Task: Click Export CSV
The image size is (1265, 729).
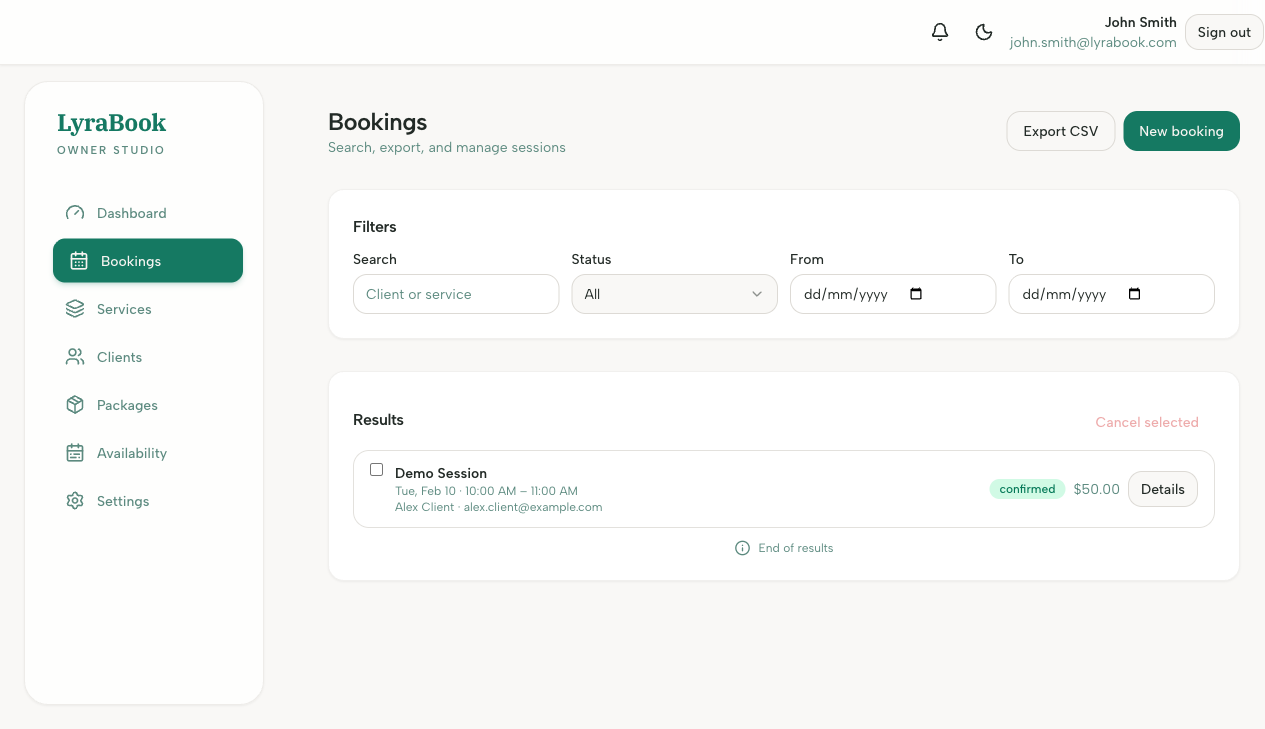Action: click(x=1060, y=130)
